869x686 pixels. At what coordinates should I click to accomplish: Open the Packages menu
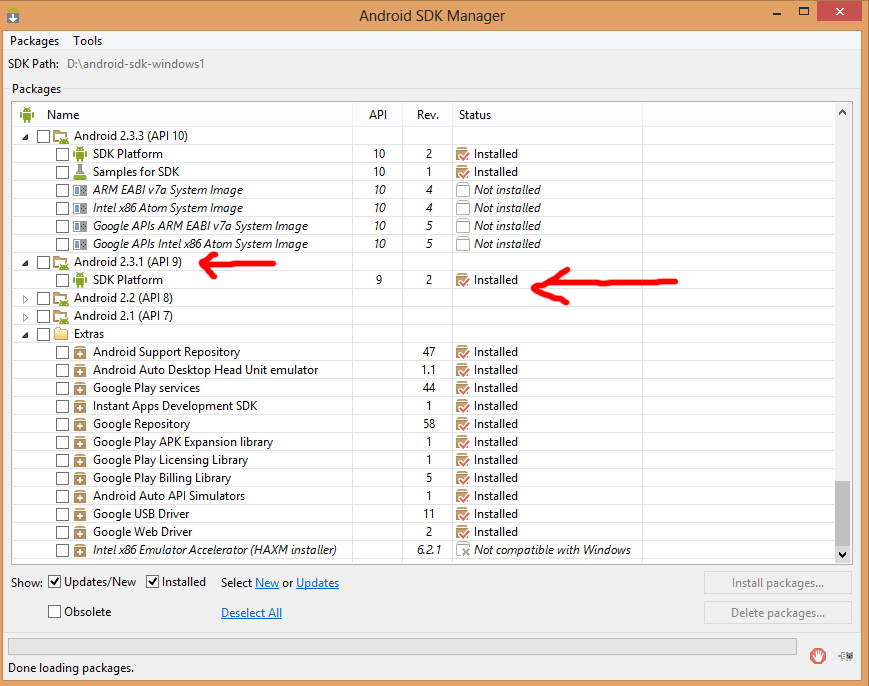point(35,41)
